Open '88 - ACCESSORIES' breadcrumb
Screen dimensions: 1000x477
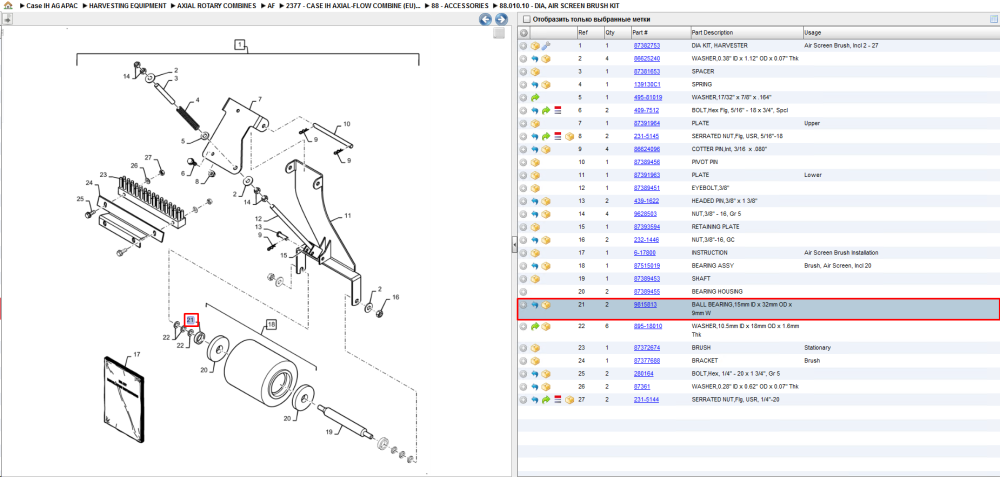[462, 5]
